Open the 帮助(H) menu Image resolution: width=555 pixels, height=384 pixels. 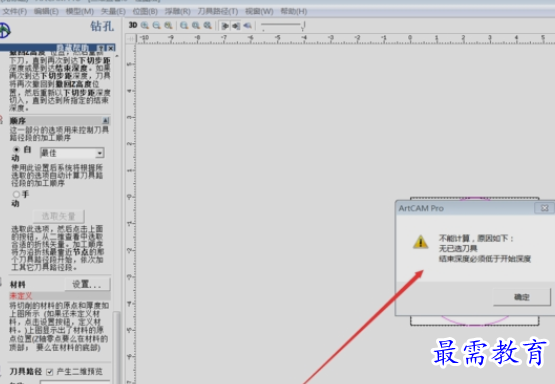294,11
